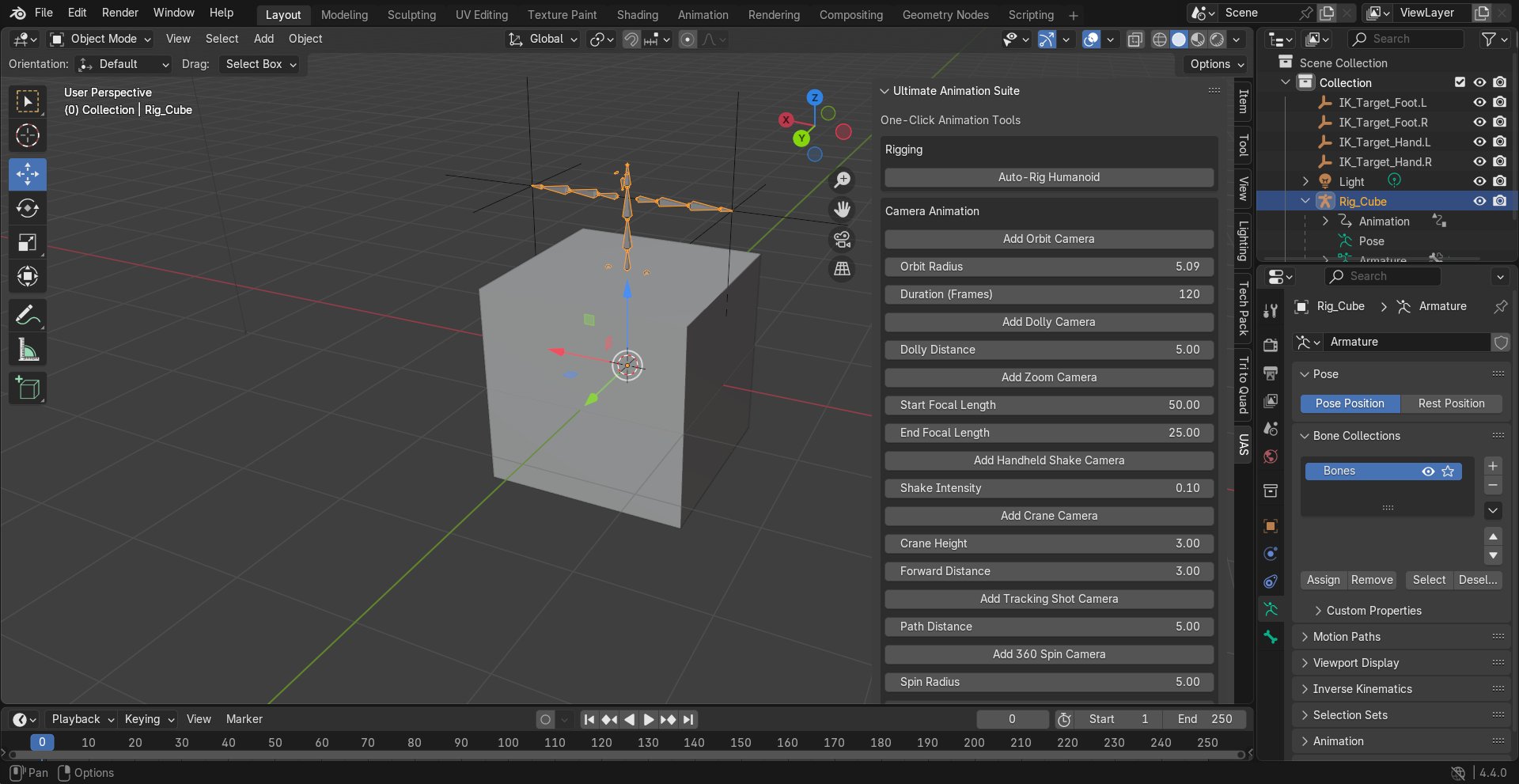Toggle render visibility of IK_Target_Hand.L
This screenshot has width=1519, height=784.
[x=1499, y=142]
